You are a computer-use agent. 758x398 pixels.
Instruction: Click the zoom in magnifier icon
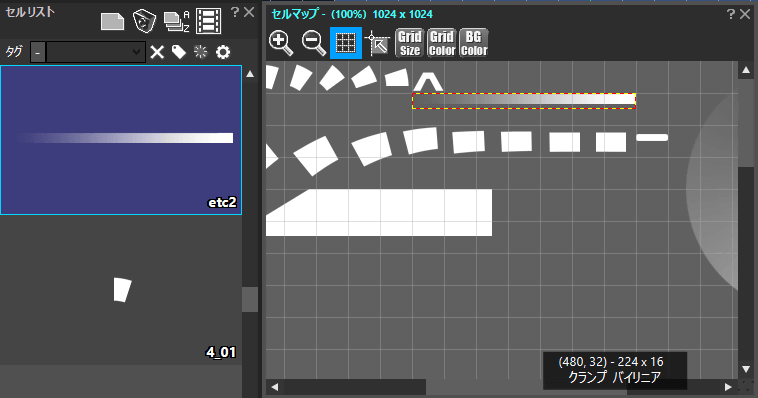(x=281, y=43)
